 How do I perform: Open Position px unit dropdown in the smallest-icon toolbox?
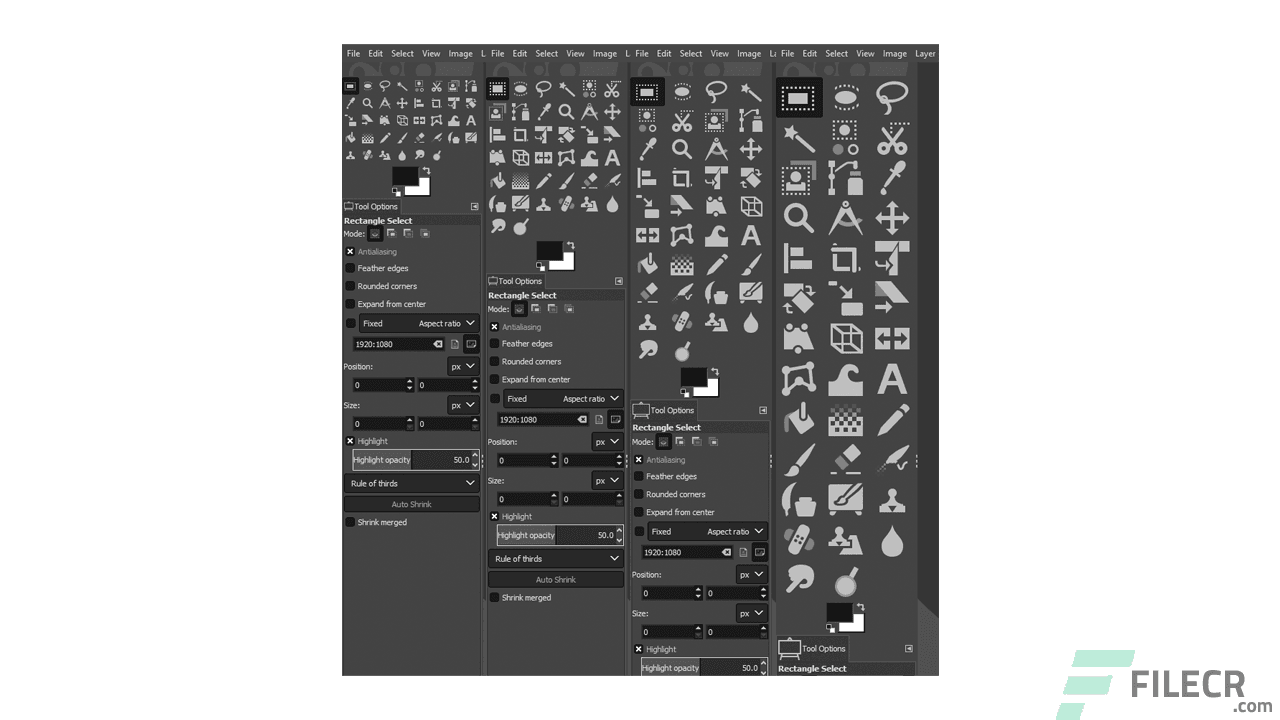[x=463, y=367]
